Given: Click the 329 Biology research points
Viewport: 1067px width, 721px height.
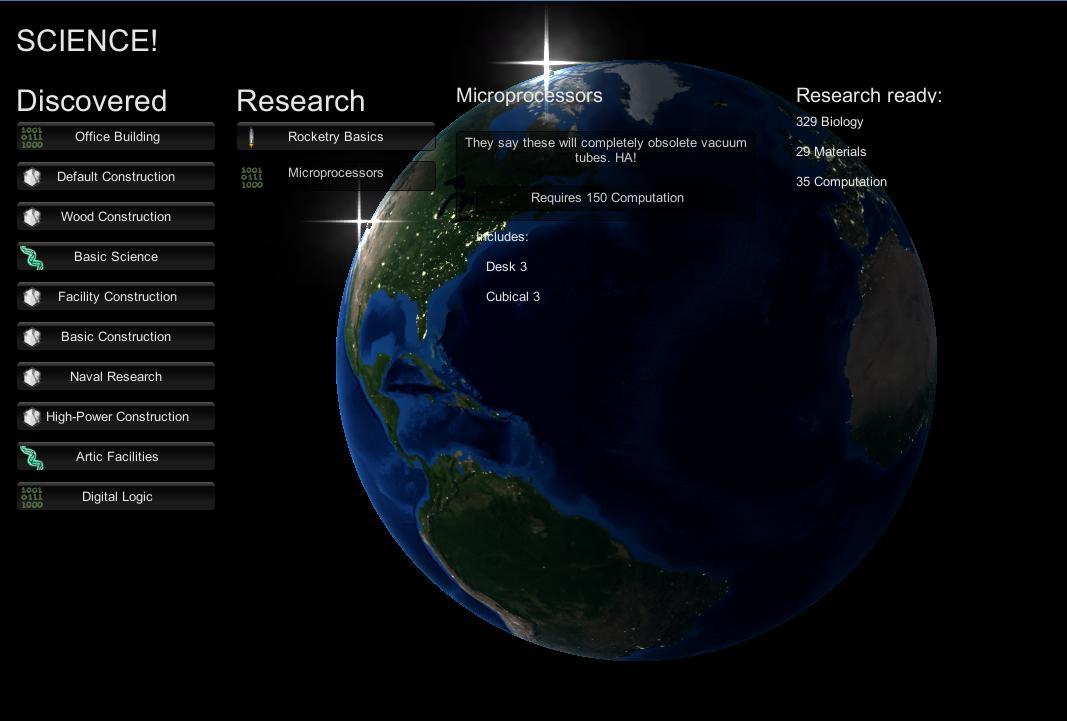Looking at the screenshot, I should pyautogui.click(x=829, y=122).
